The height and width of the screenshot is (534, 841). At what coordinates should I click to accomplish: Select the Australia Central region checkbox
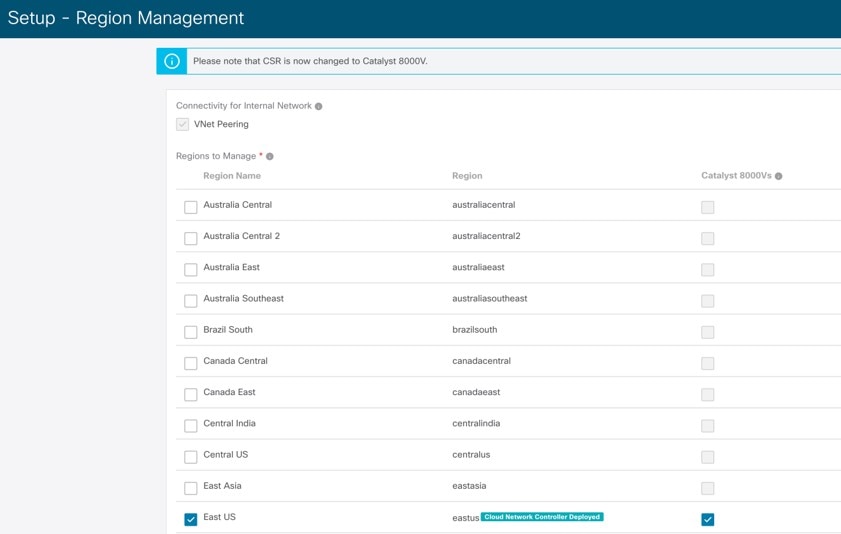(190, 207)
